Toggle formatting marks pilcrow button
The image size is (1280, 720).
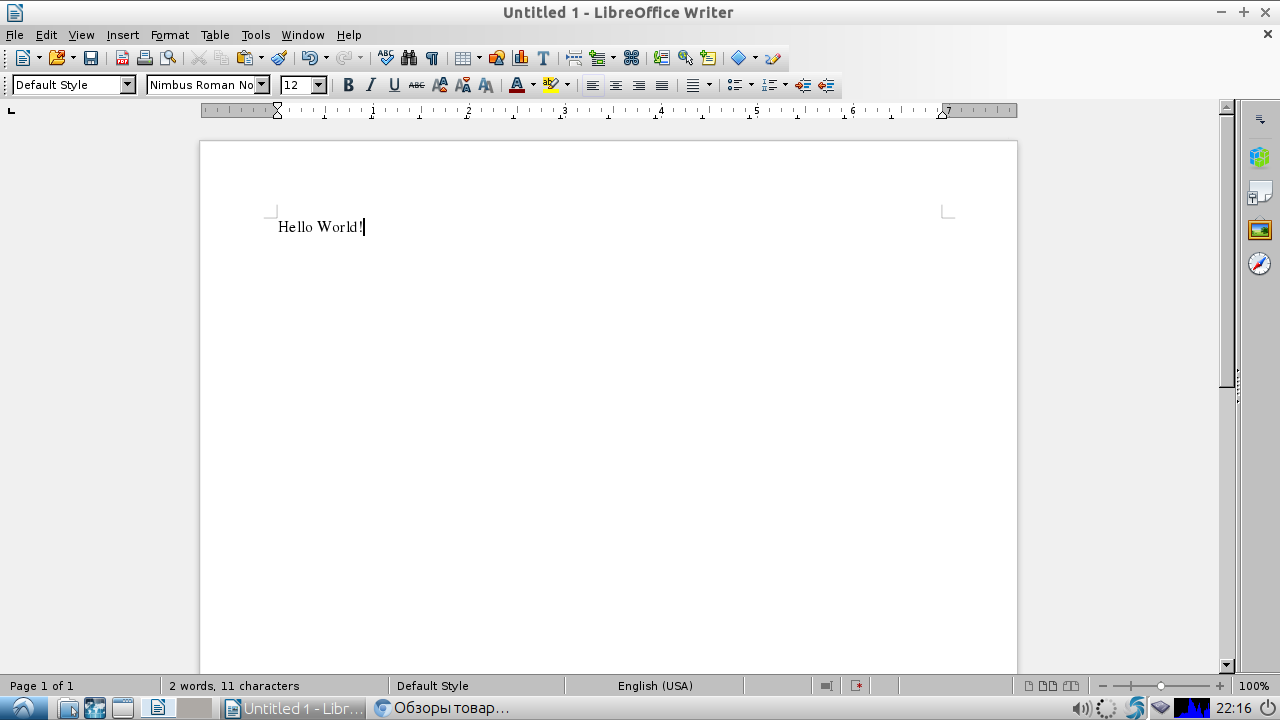click(432, 58)
